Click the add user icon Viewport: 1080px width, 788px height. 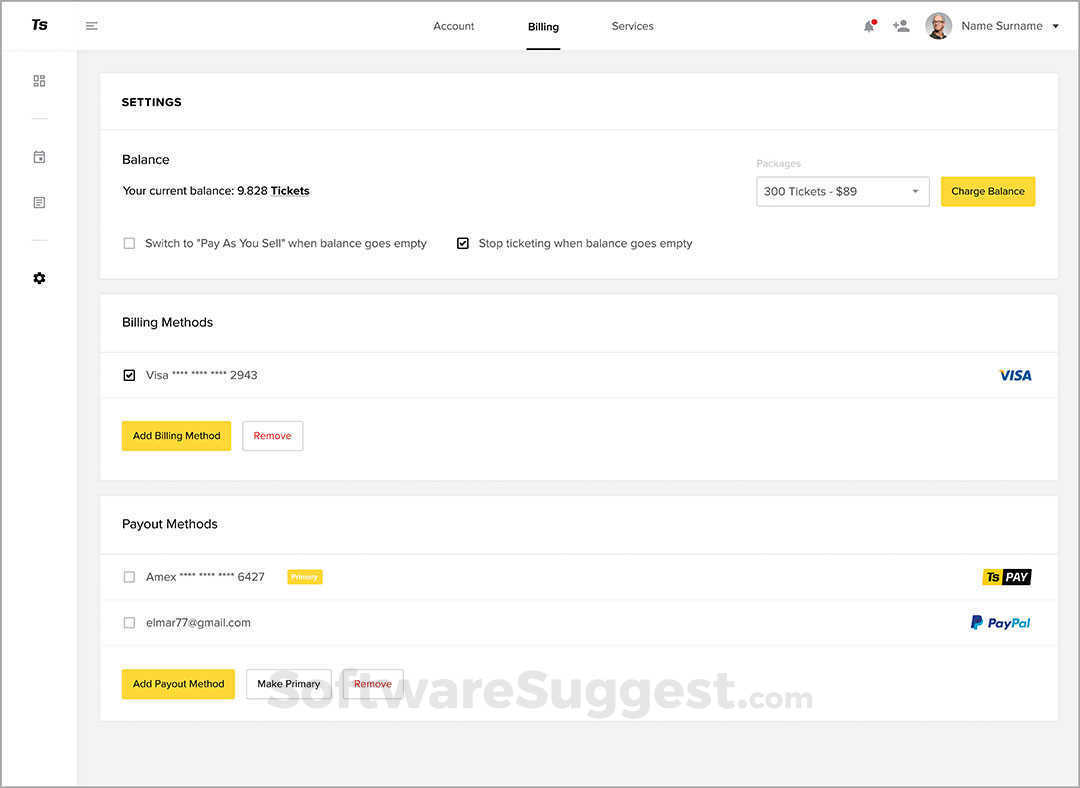901,26
